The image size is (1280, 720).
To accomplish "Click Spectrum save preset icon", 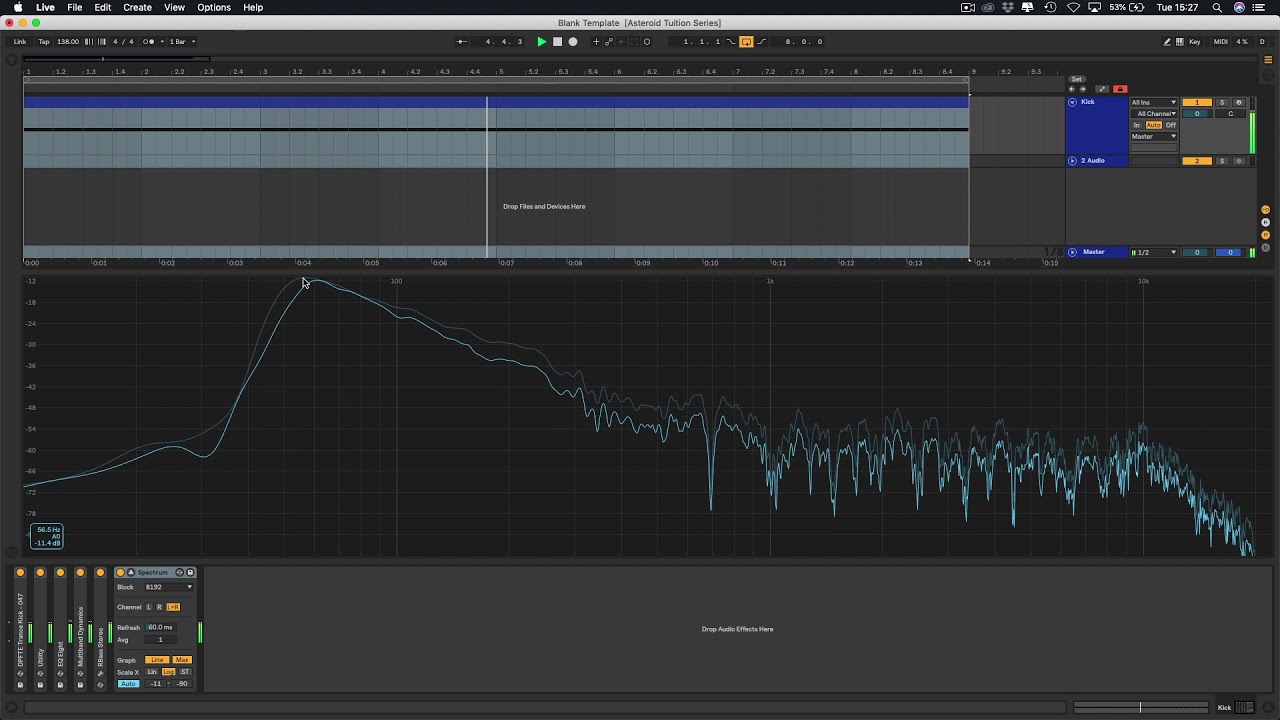I will point(190,573).
